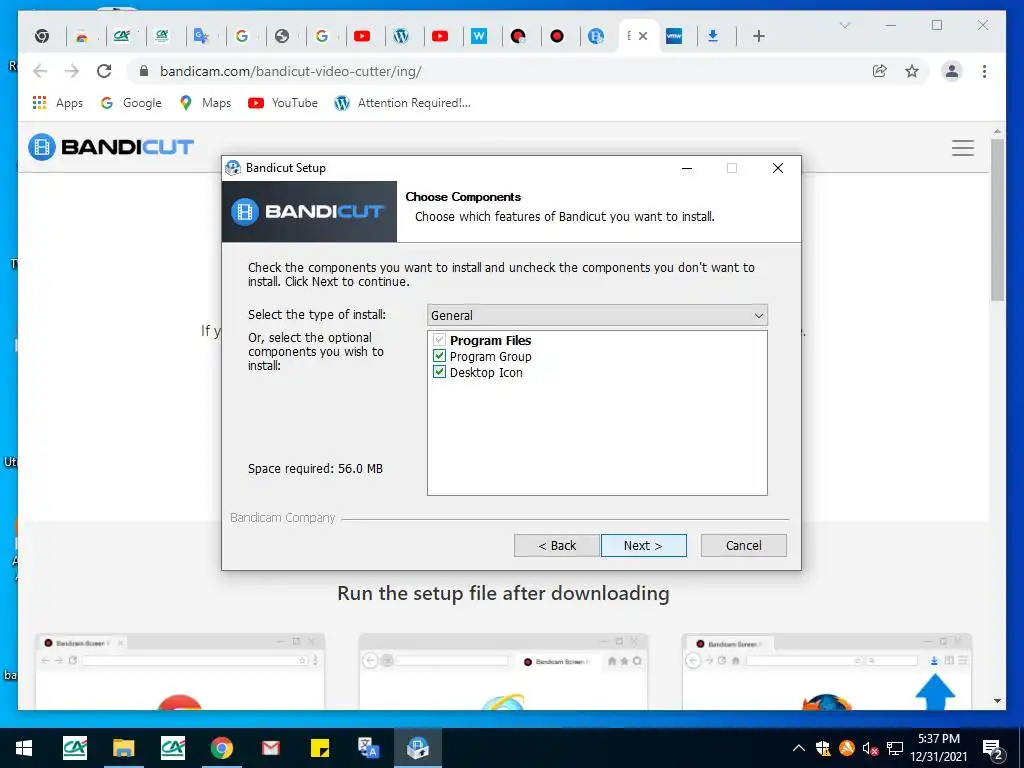This screenshot has height=768, width=1024.
Task: Reload the Chrome page
Action: [104, 71]
